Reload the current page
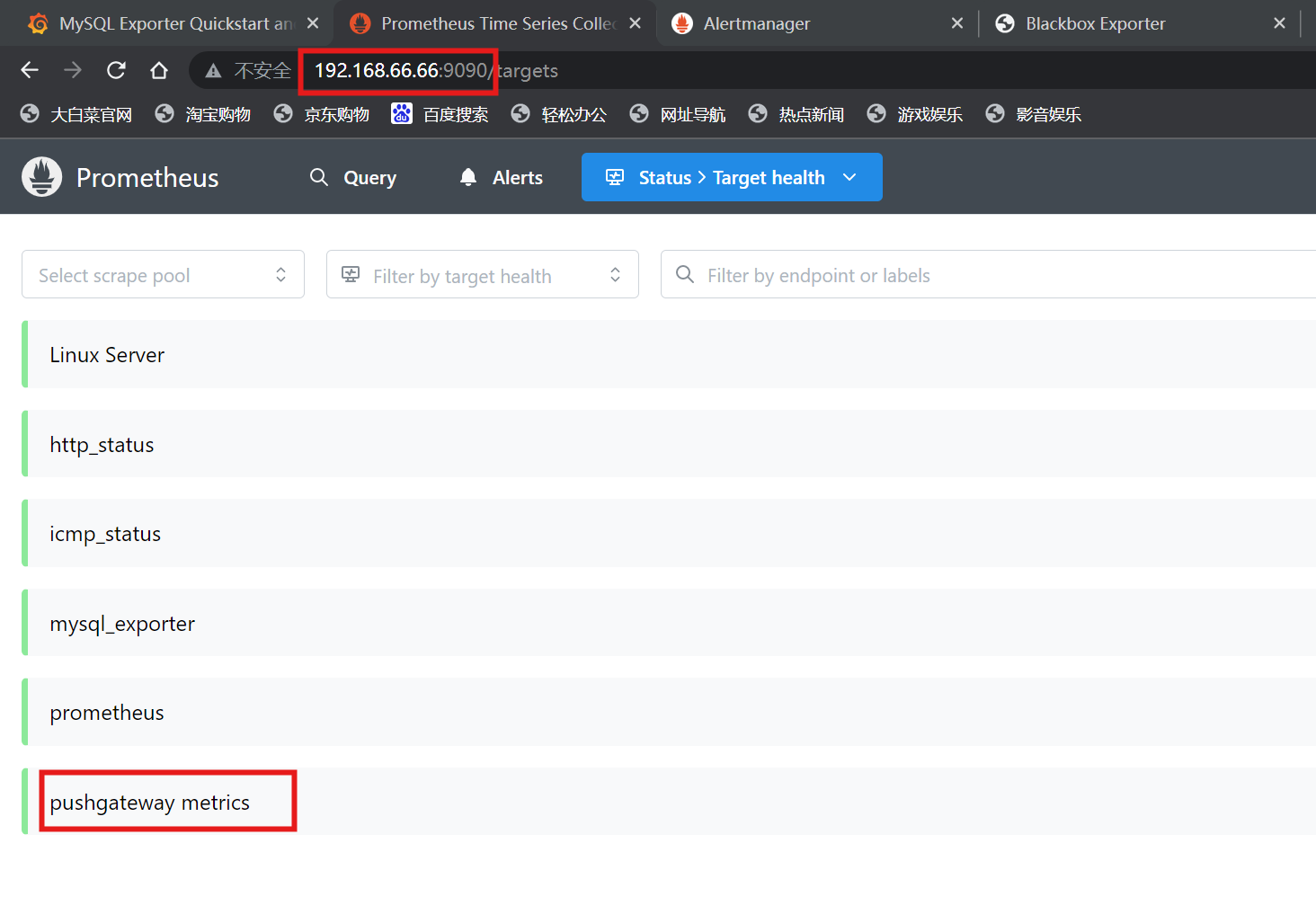 [116, 70]
